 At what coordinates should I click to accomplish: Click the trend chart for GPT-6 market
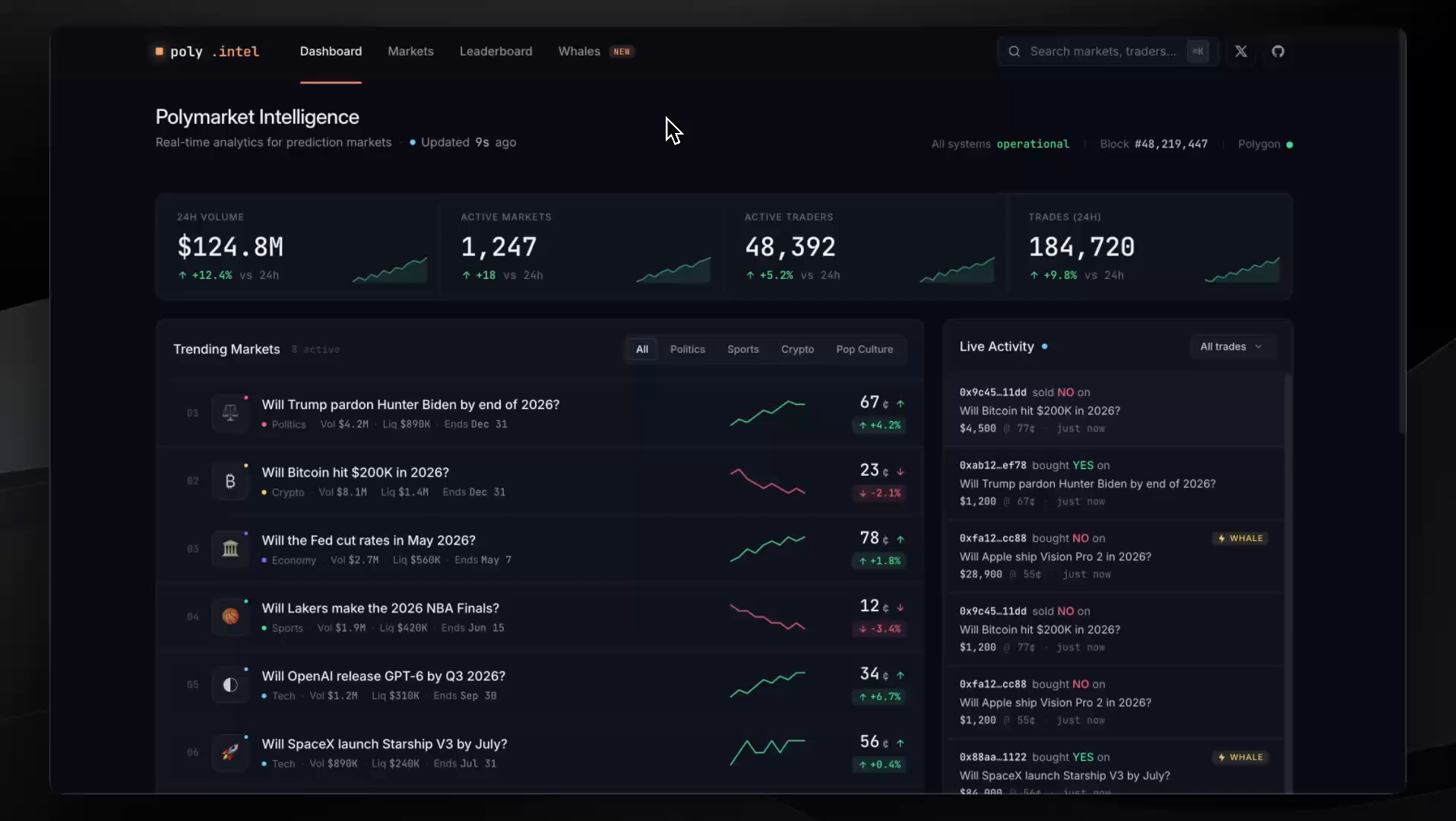coord(768,684)
